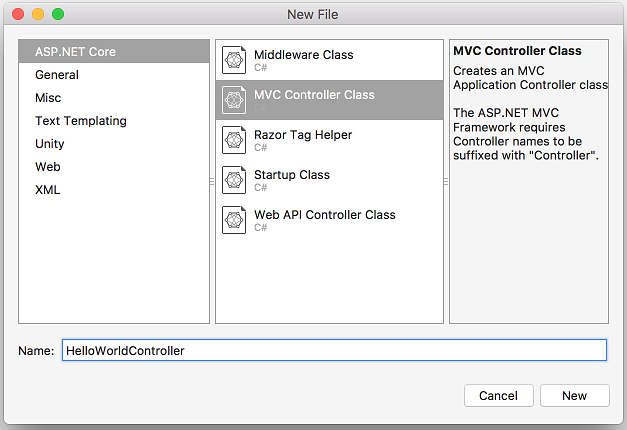Click the Razor Tag Helper file icon
Image resolution: width=627 pixels, height=430 pixels.
tap(234, 140)
